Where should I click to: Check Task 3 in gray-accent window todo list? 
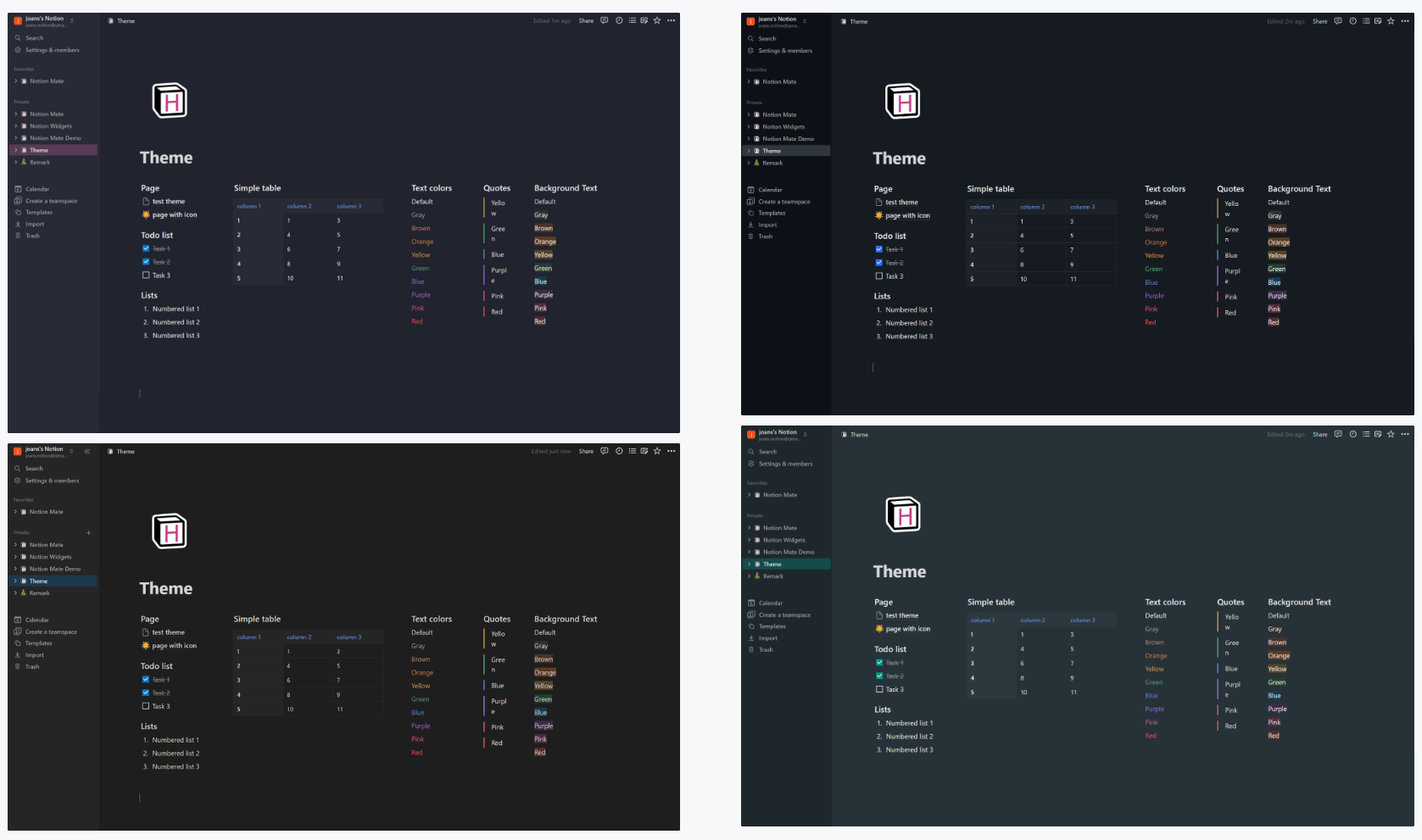(x=879, y=276)
